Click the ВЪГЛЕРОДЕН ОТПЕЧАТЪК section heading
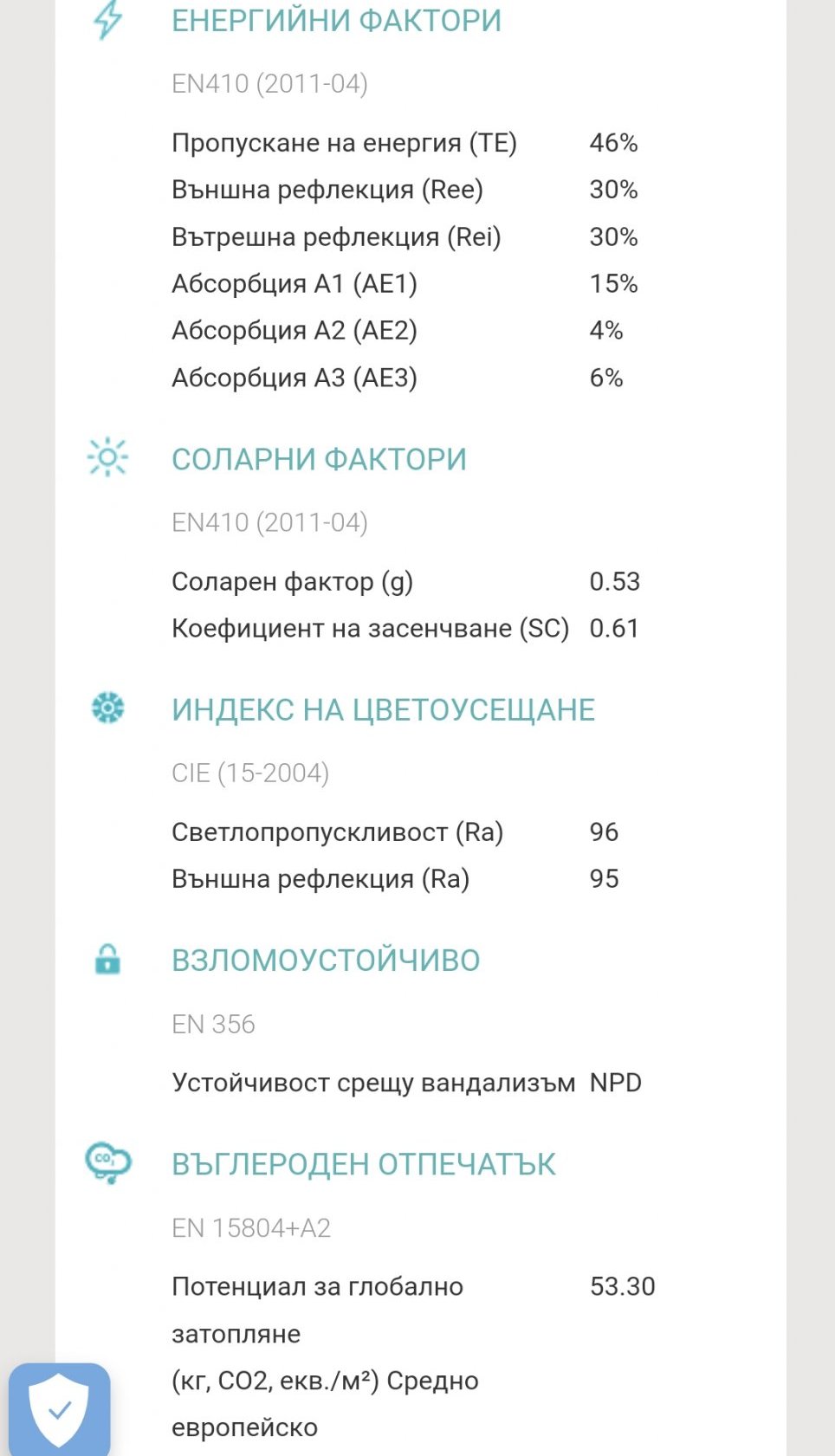Viewport: 835px width, 1456px height. click(364, 1164)
